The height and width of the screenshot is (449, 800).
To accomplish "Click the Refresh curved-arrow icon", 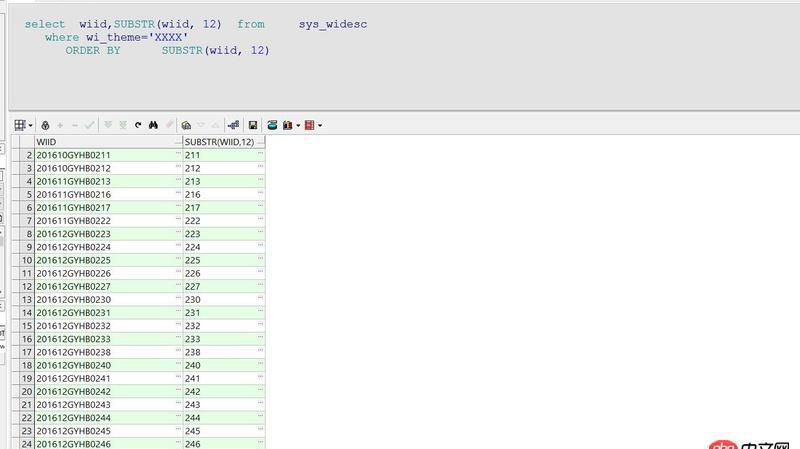I will 138,125.
